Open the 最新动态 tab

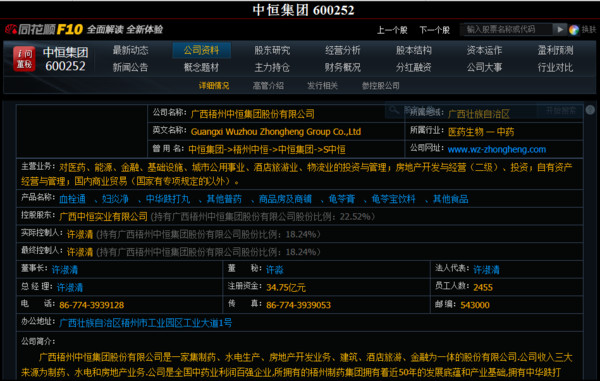(x=130, y=50)
